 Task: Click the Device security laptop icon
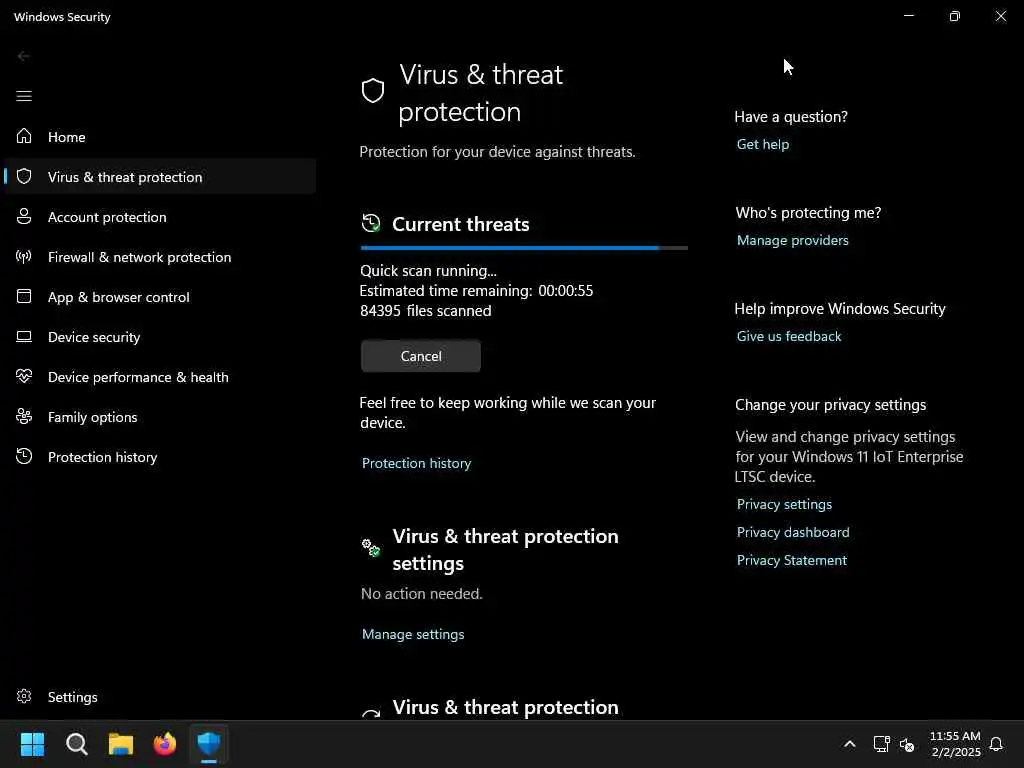click(24, 337)
